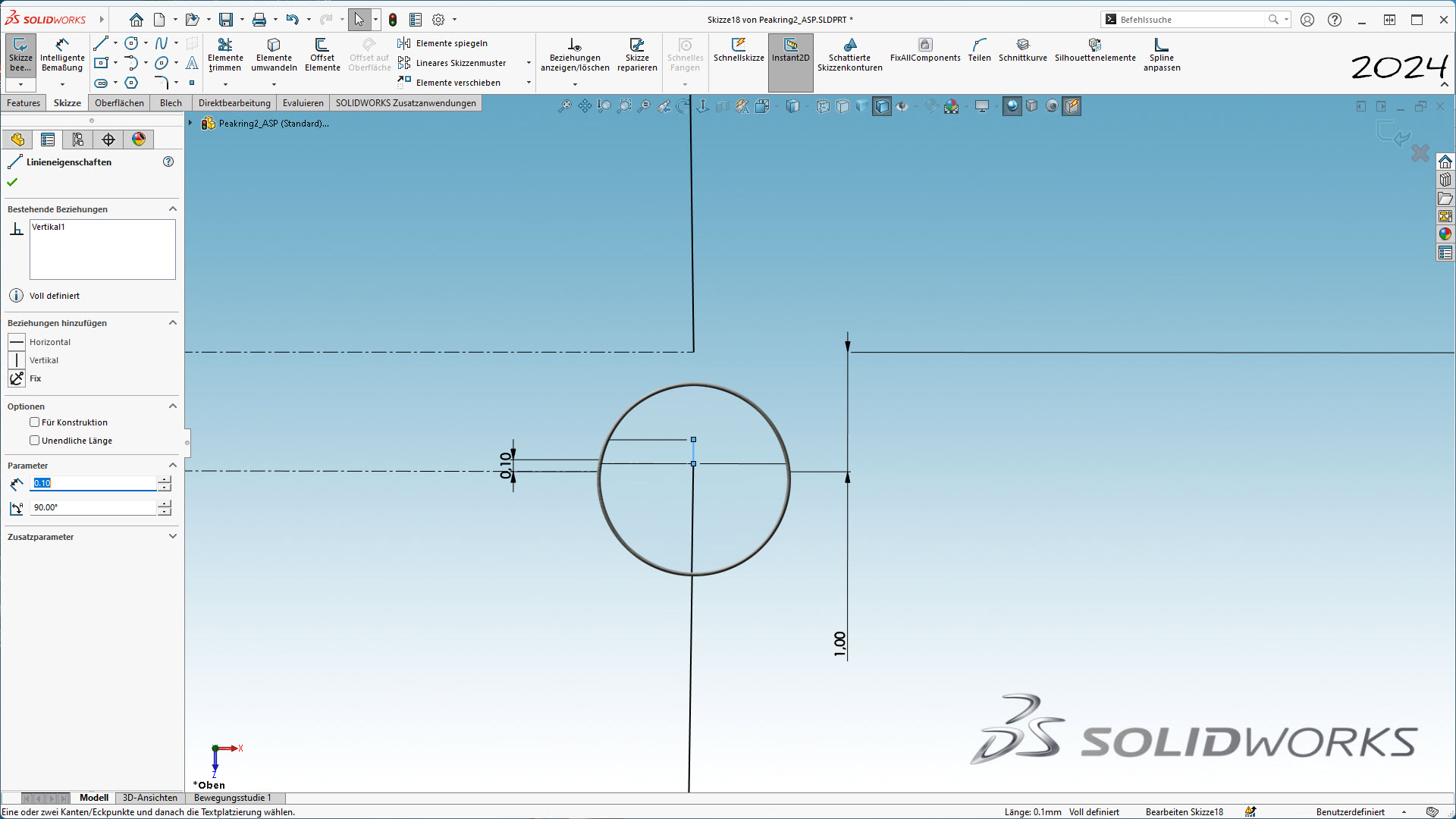Click the rebuild traffic light icon
Screen dimensions: 1456x819
393,20
